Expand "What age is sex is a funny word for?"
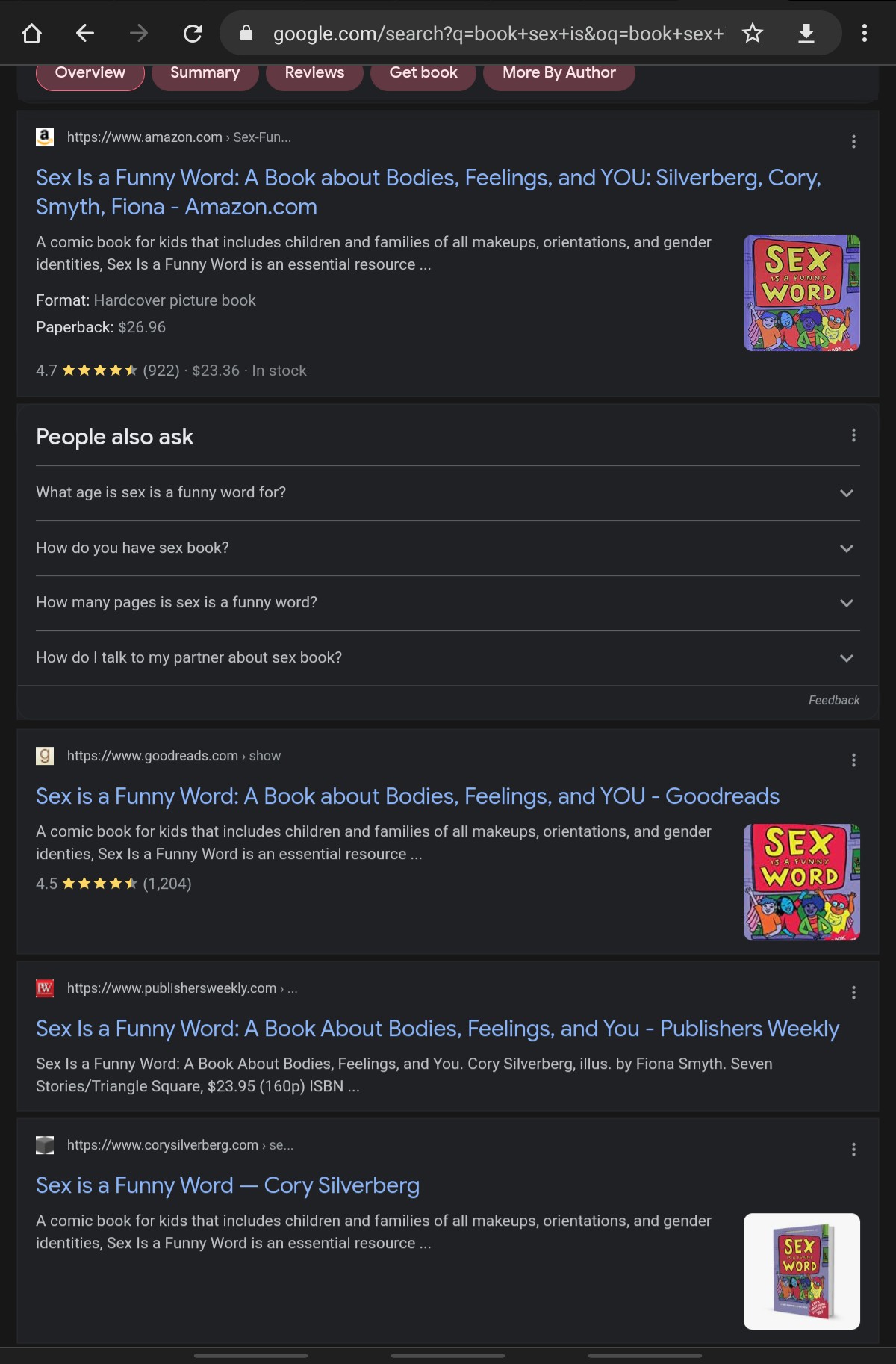The image size is (896, 1364). 846,493
